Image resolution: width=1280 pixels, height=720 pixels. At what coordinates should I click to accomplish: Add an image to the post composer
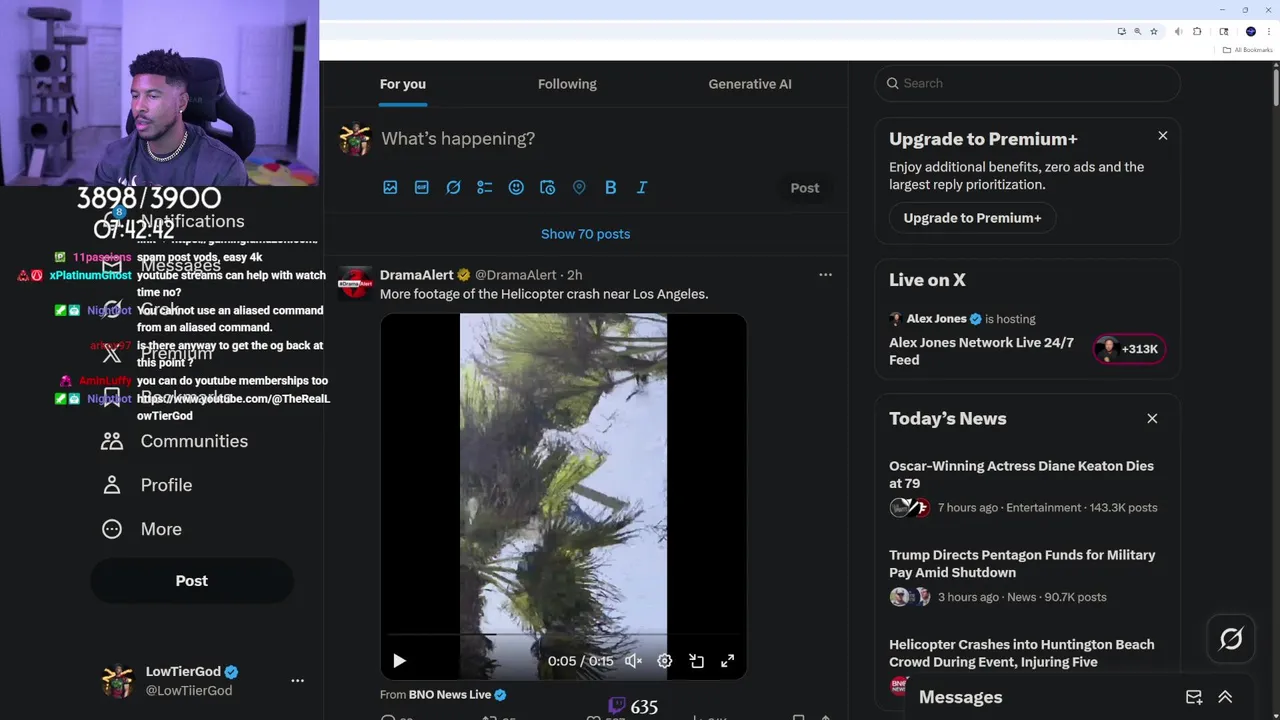pos(390,187)
